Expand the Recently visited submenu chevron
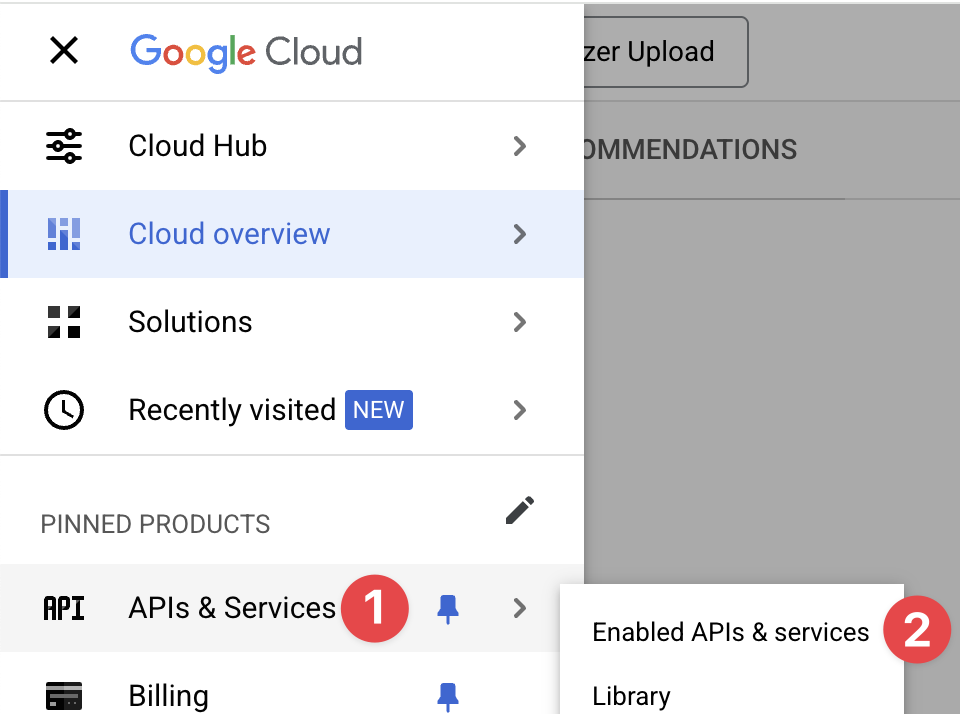971x714 pixels. 519,410
